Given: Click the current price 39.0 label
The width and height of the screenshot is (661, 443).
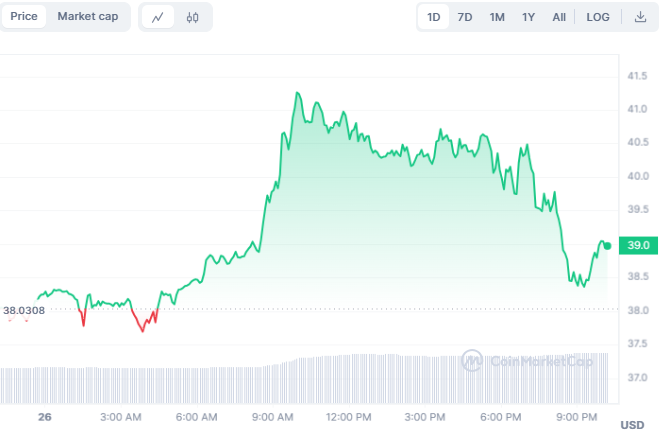Looking at the screenshot, I should point(638,245).
